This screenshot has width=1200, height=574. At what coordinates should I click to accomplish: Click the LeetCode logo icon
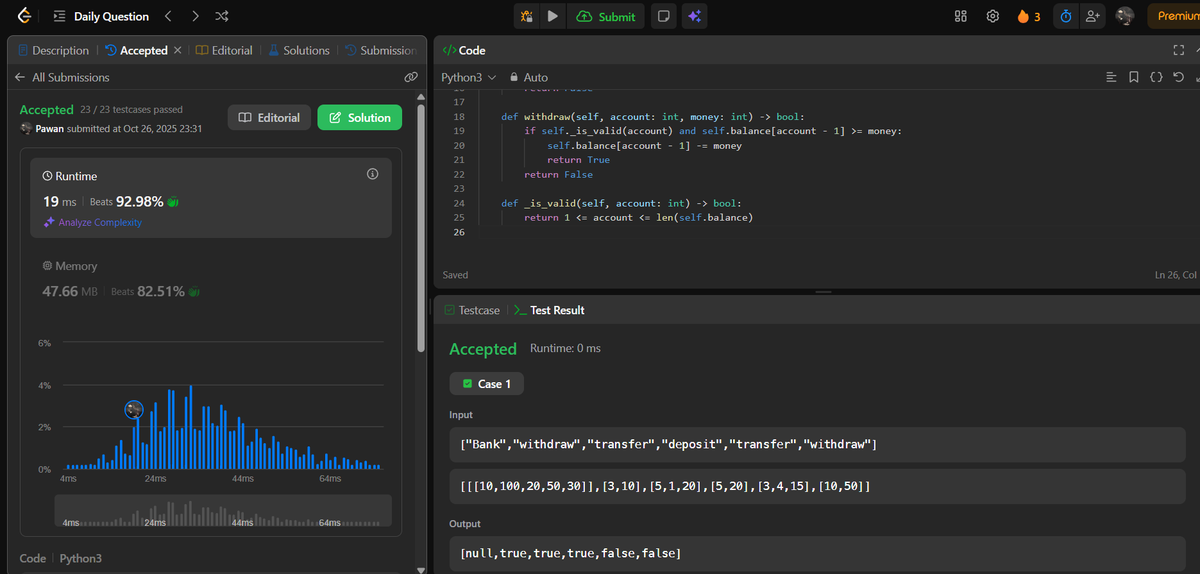(24, 16)
